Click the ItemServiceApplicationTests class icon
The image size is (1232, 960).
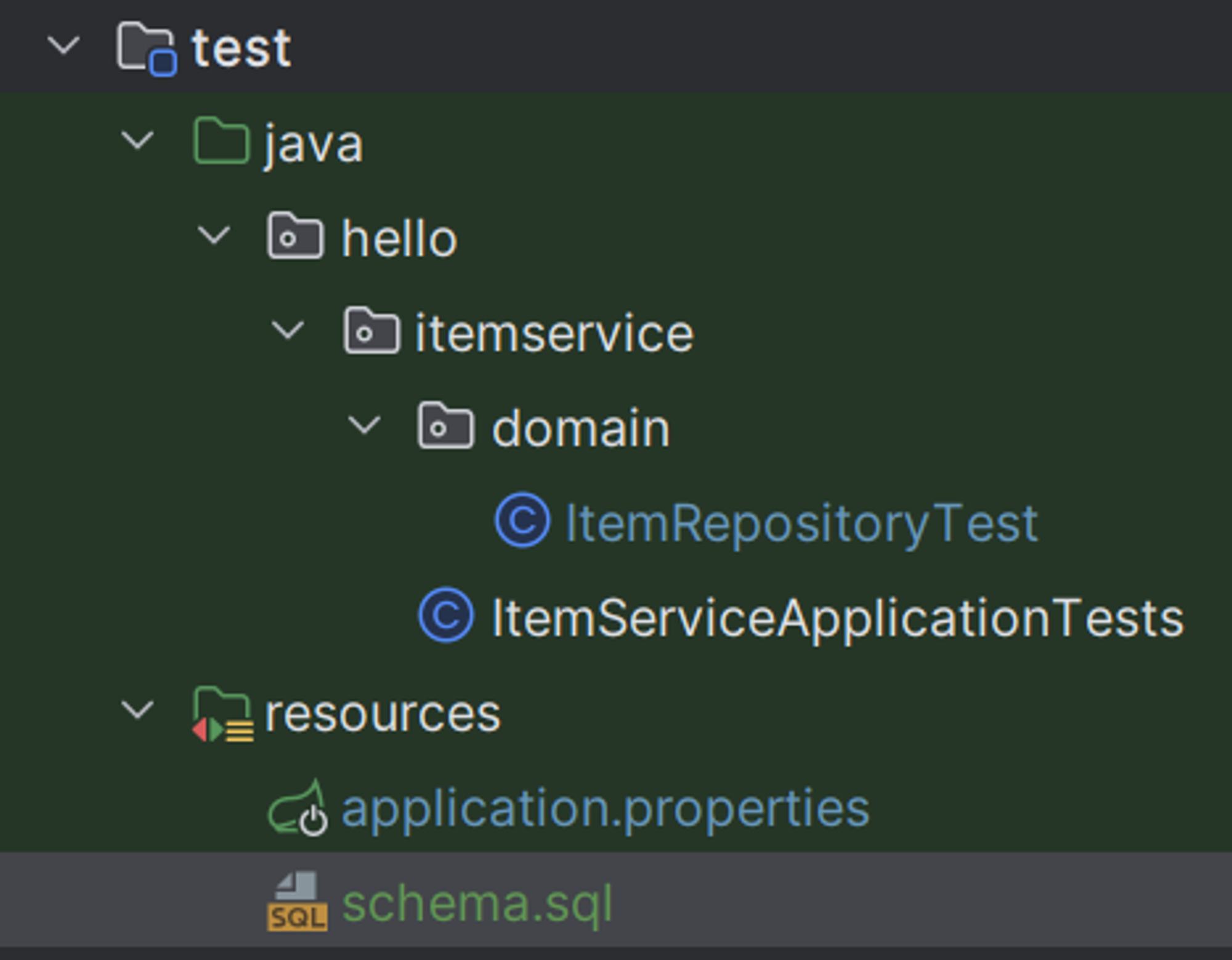pos(446,615)
